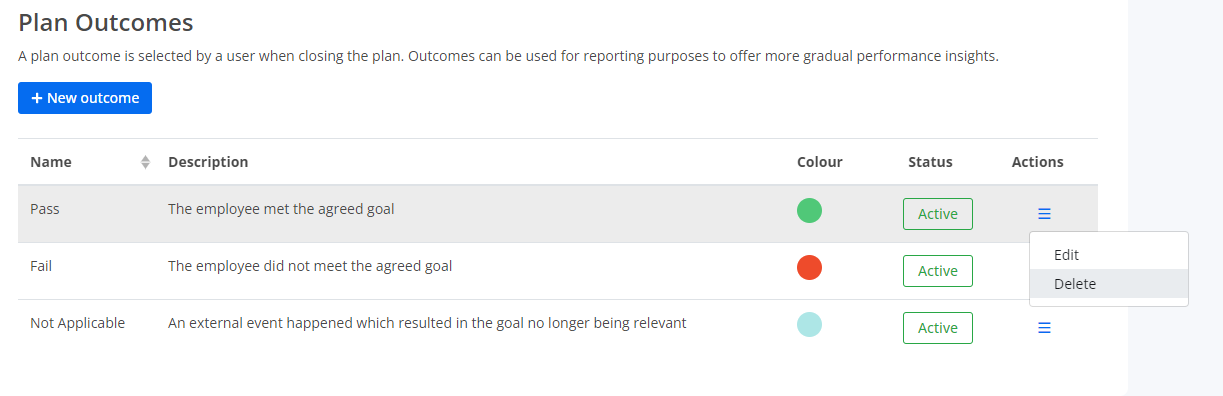Click the light teal swatch for Not Applicable
1223x396 pixels.
809,324
